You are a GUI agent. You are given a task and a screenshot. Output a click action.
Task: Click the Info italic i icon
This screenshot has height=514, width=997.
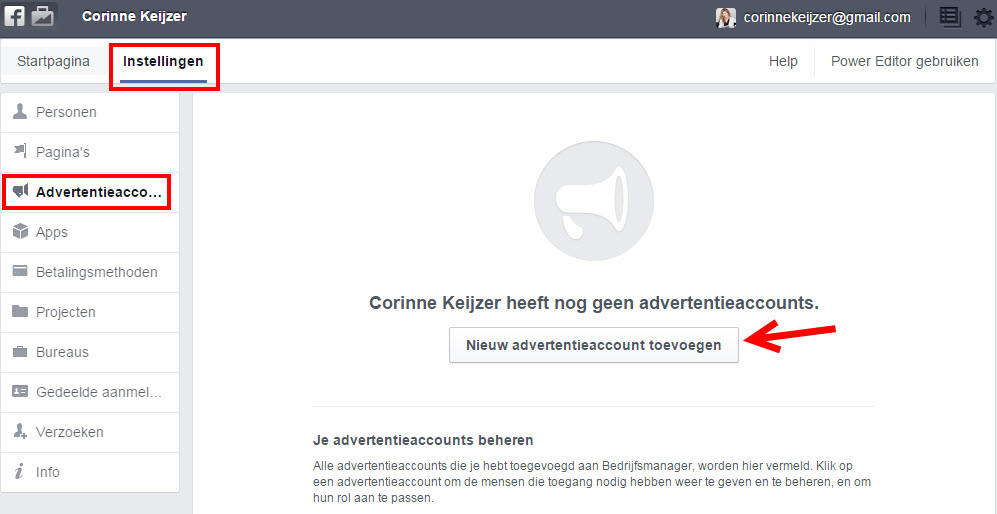20,472
